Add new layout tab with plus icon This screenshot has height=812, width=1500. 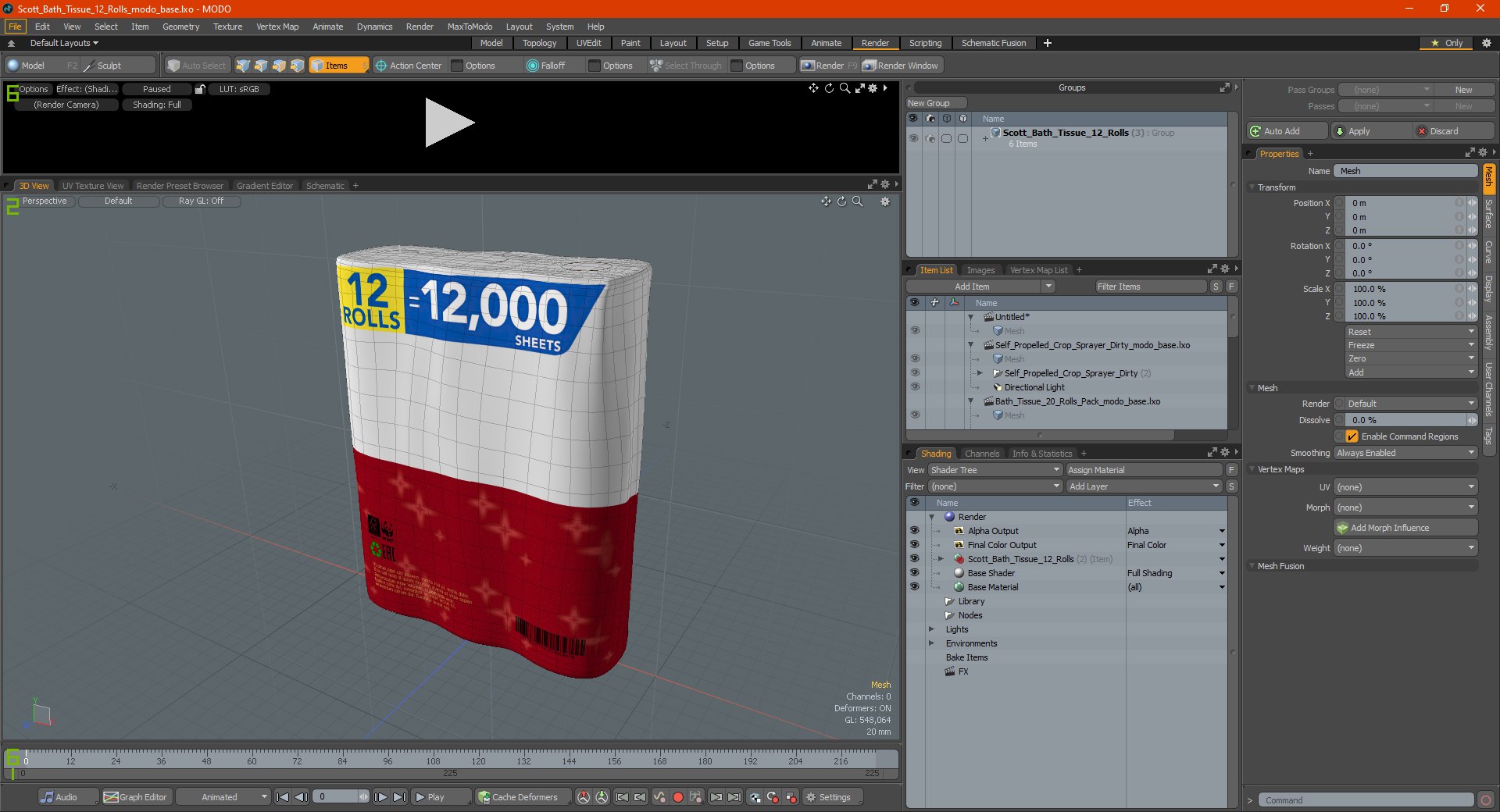click(x=1048, y=43)
